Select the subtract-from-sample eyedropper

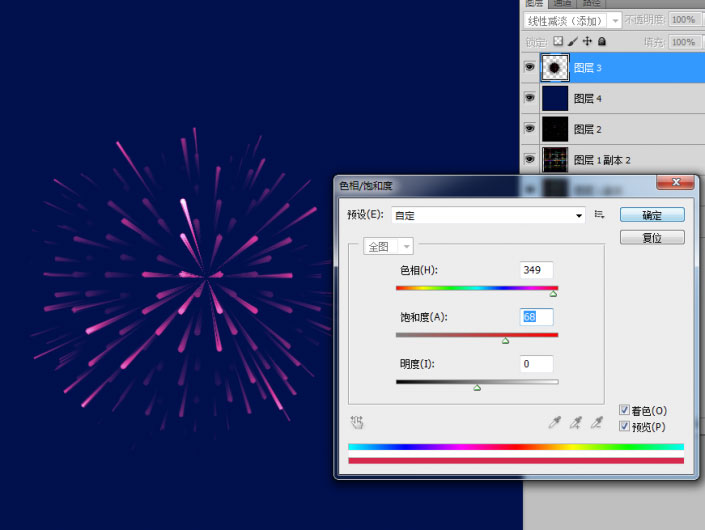point(597,423)
